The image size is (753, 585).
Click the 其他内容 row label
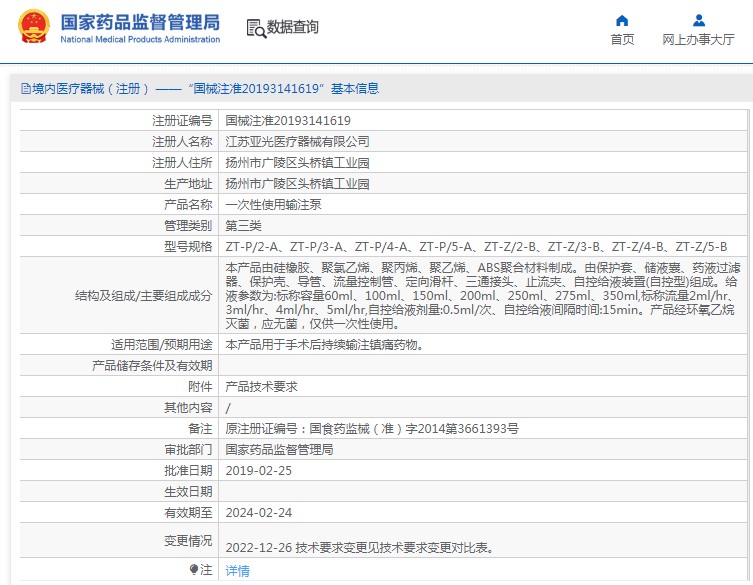click(x=188, y=408)
